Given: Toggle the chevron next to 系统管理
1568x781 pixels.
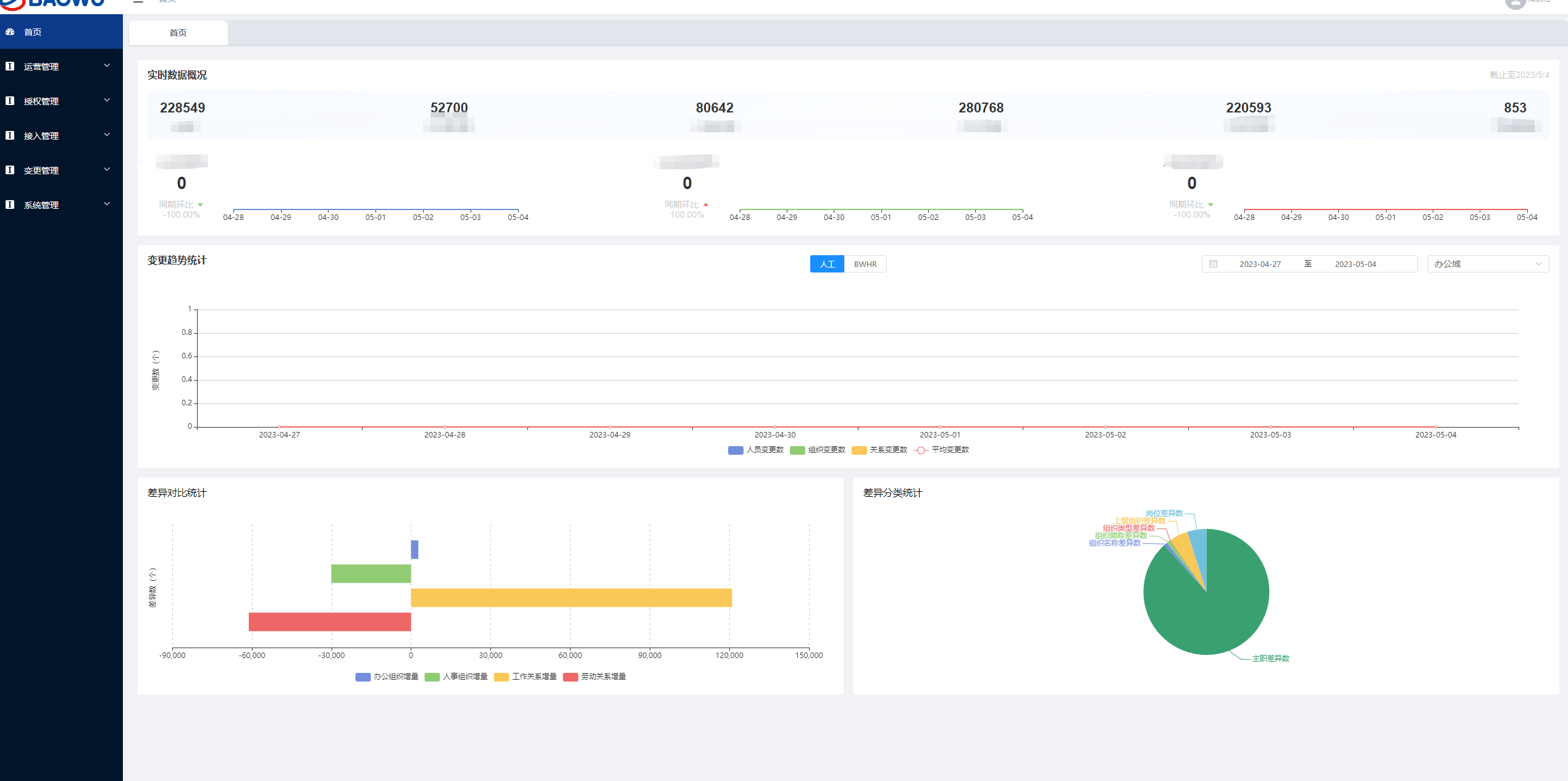Looking at the screenshot, I should (x=107, y=204).
